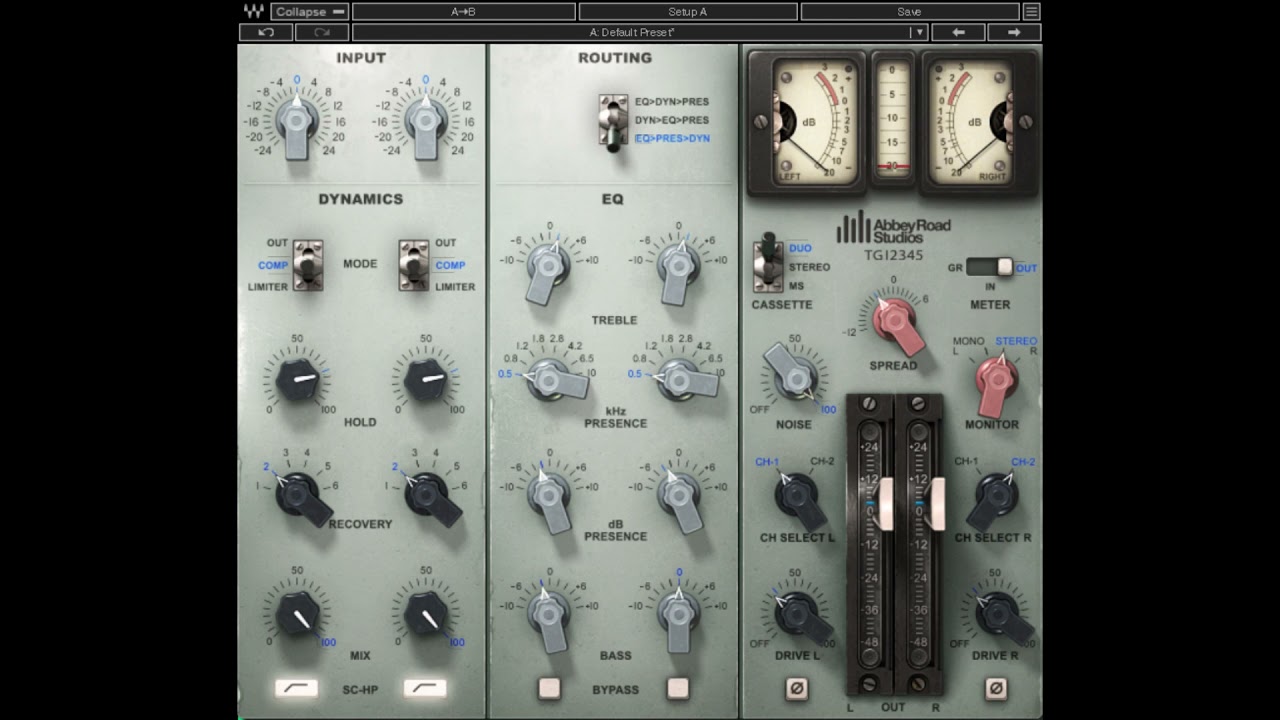Invert phase on left channel
1280x720 pixels.
coord(797,688)
